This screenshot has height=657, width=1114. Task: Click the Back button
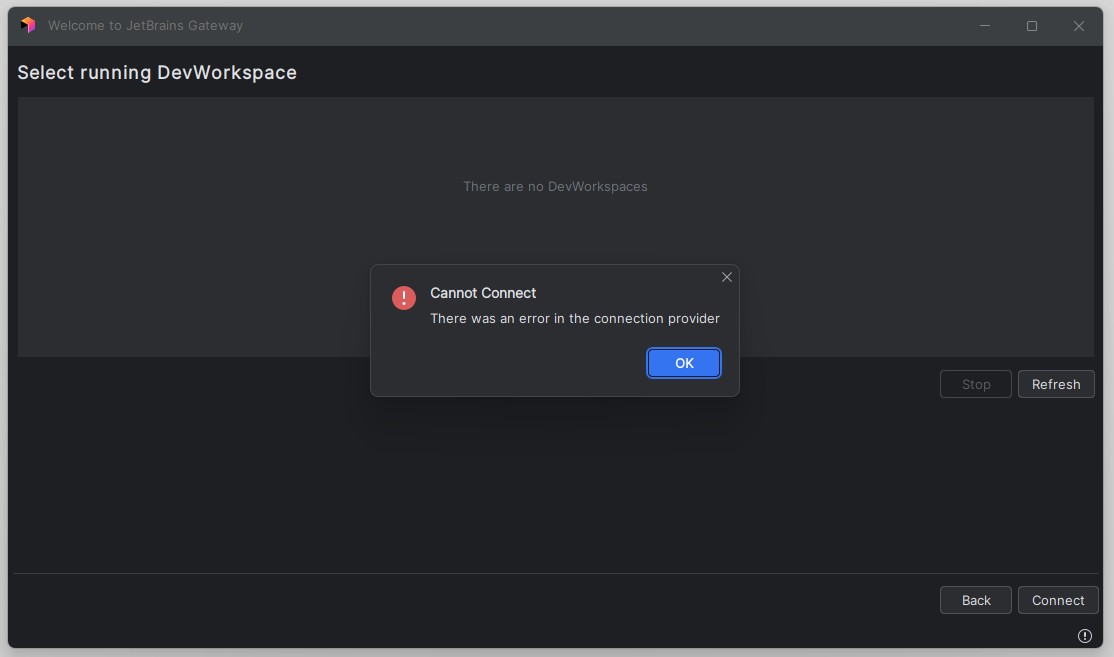975,600
